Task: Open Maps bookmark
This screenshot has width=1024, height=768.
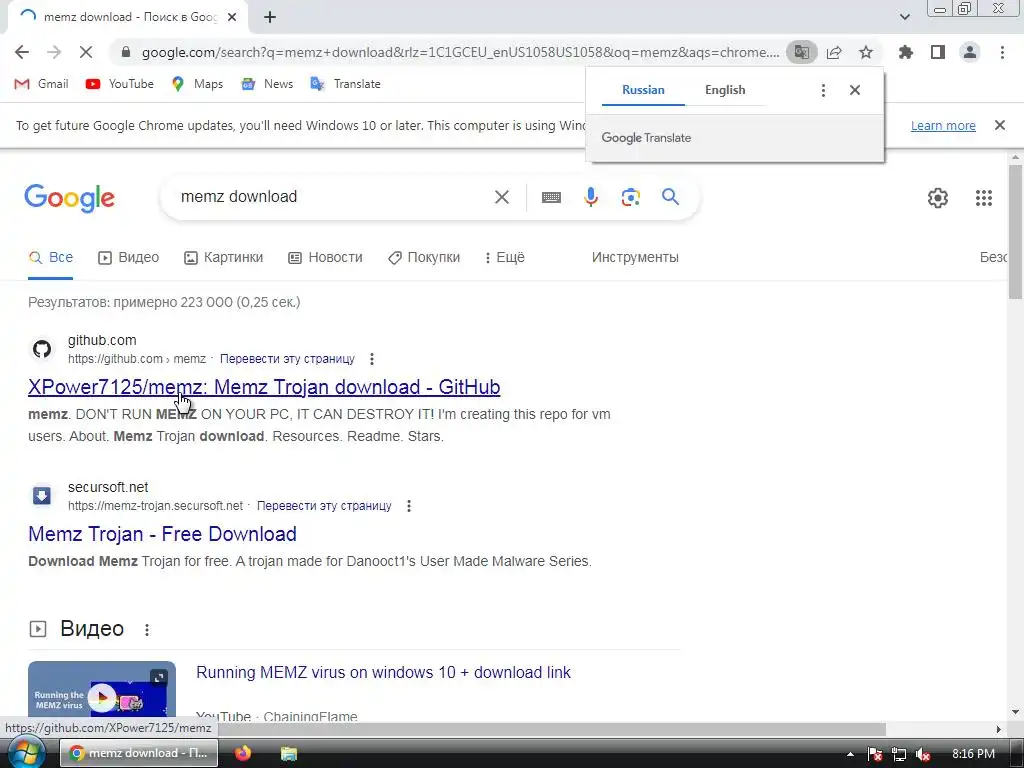Action: click(197, 84)
